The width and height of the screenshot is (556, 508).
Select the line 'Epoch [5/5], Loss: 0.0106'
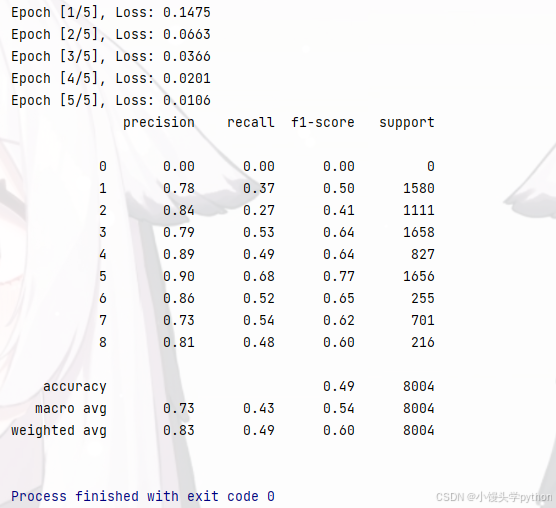[111, 101]
